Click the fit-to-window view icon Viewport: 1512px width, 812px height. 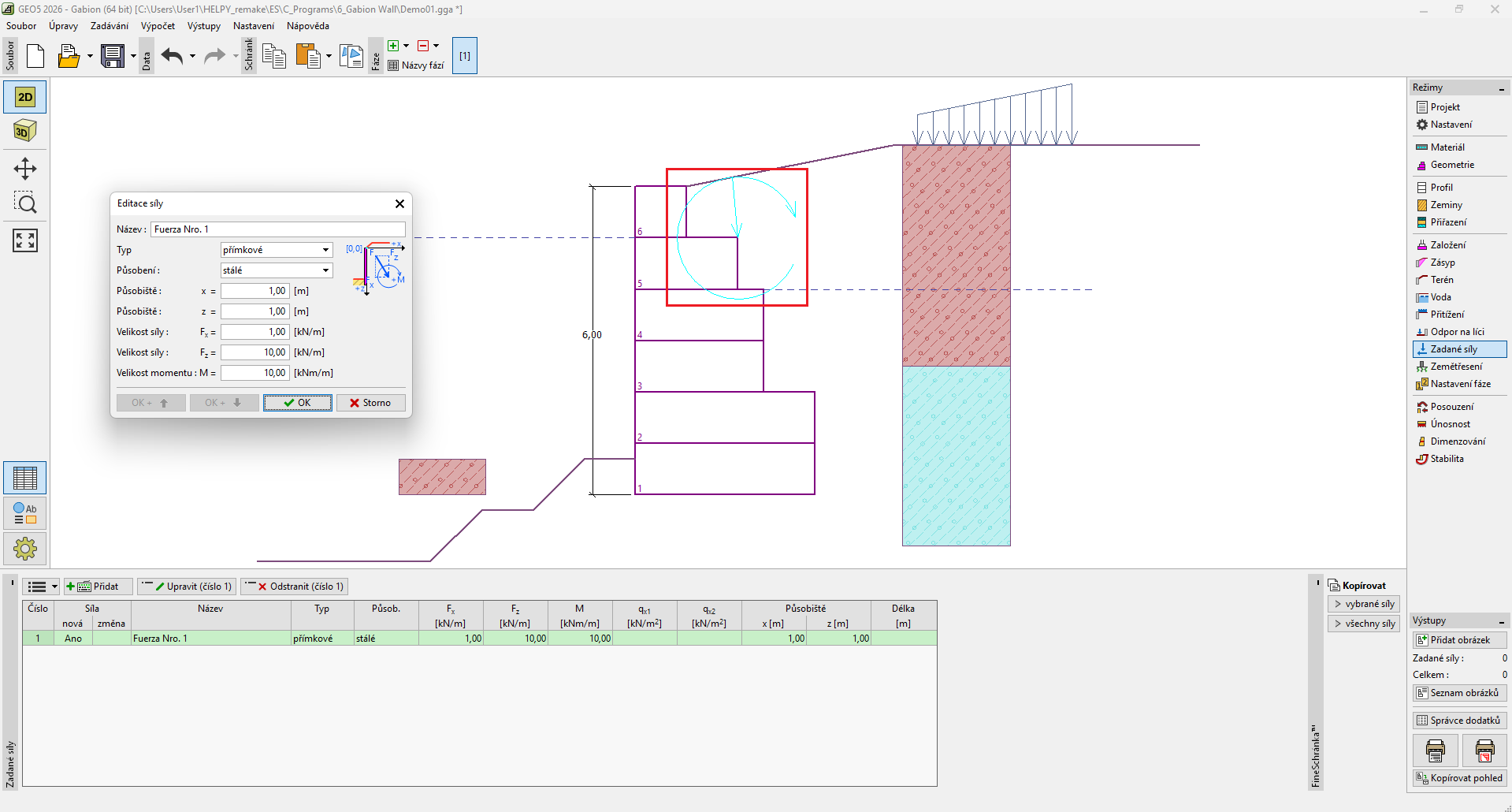25,240
